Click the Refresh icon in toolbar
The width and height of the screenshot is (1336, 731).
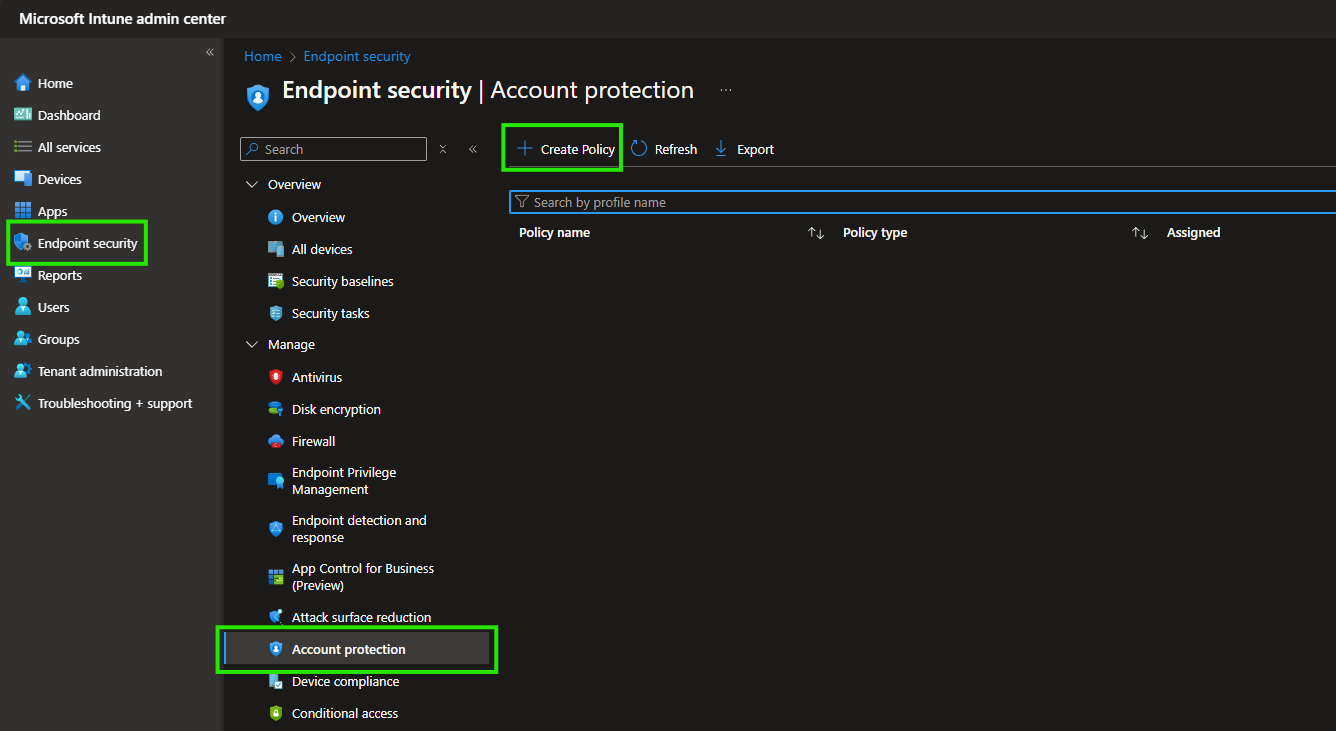click(639, 149)
